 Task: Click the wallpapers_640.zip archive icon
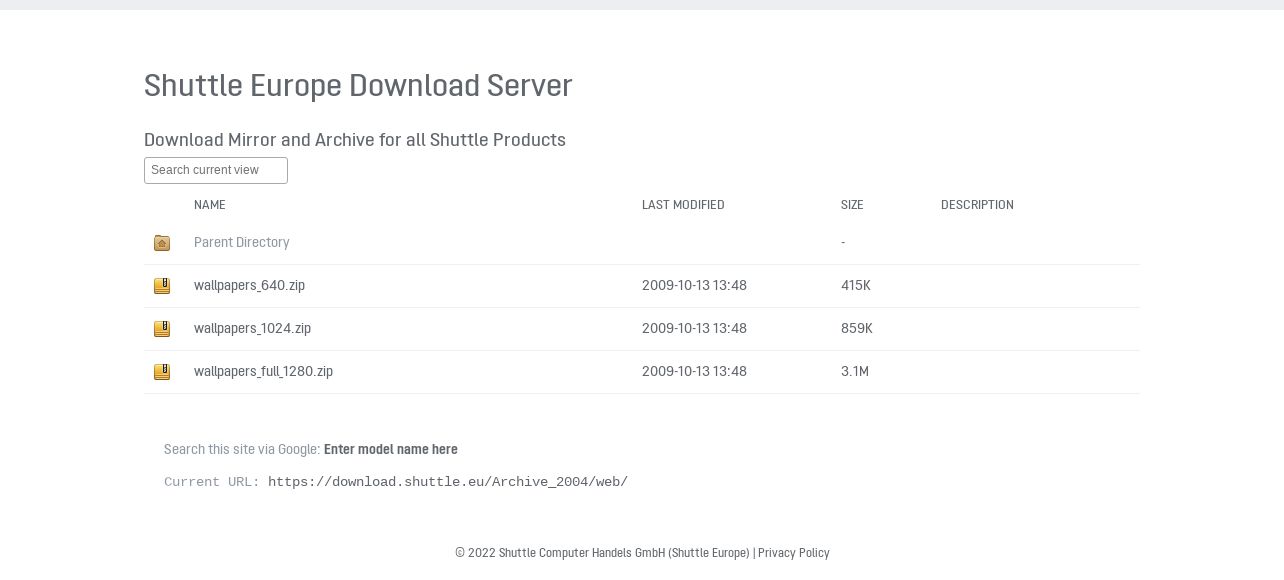tap(162, 286)
